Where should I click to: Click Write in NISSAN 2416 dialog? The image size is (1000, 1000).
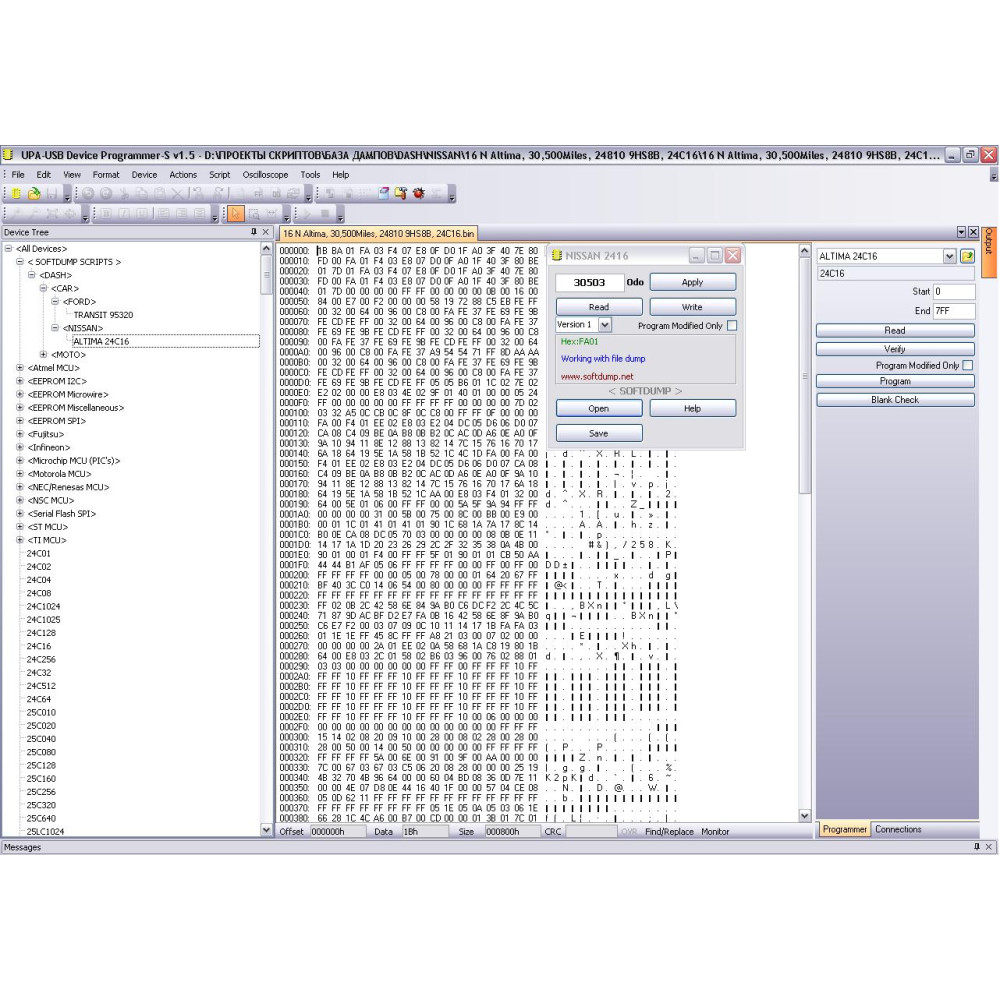coord(692,307)
